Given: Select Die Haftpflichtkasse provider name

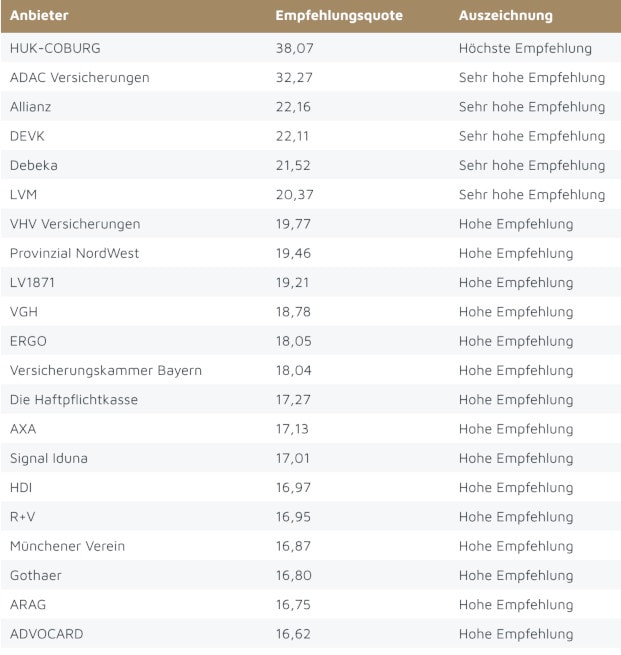Looking at the screenshot, I should 74,400.
